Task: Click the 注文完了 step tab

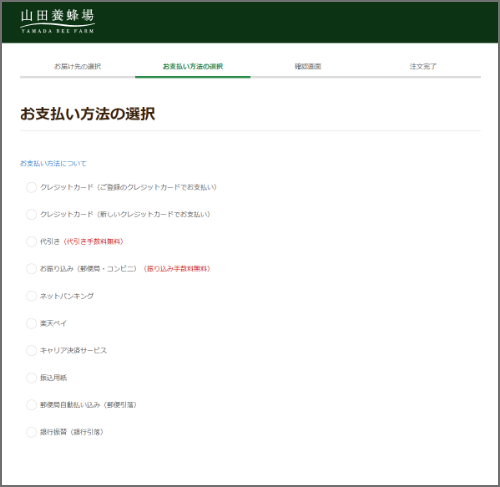Action: [x=423, y=66]
